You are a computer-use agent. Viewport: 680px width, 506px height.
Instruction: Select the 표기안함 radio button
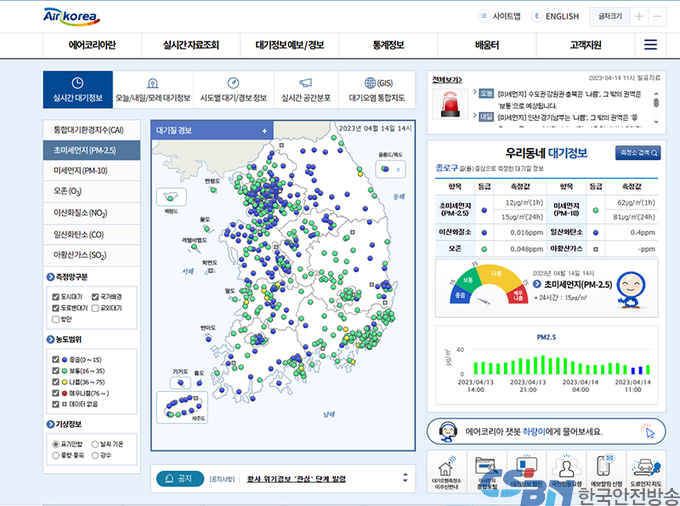pyautogui.click(x=56, y=444)
